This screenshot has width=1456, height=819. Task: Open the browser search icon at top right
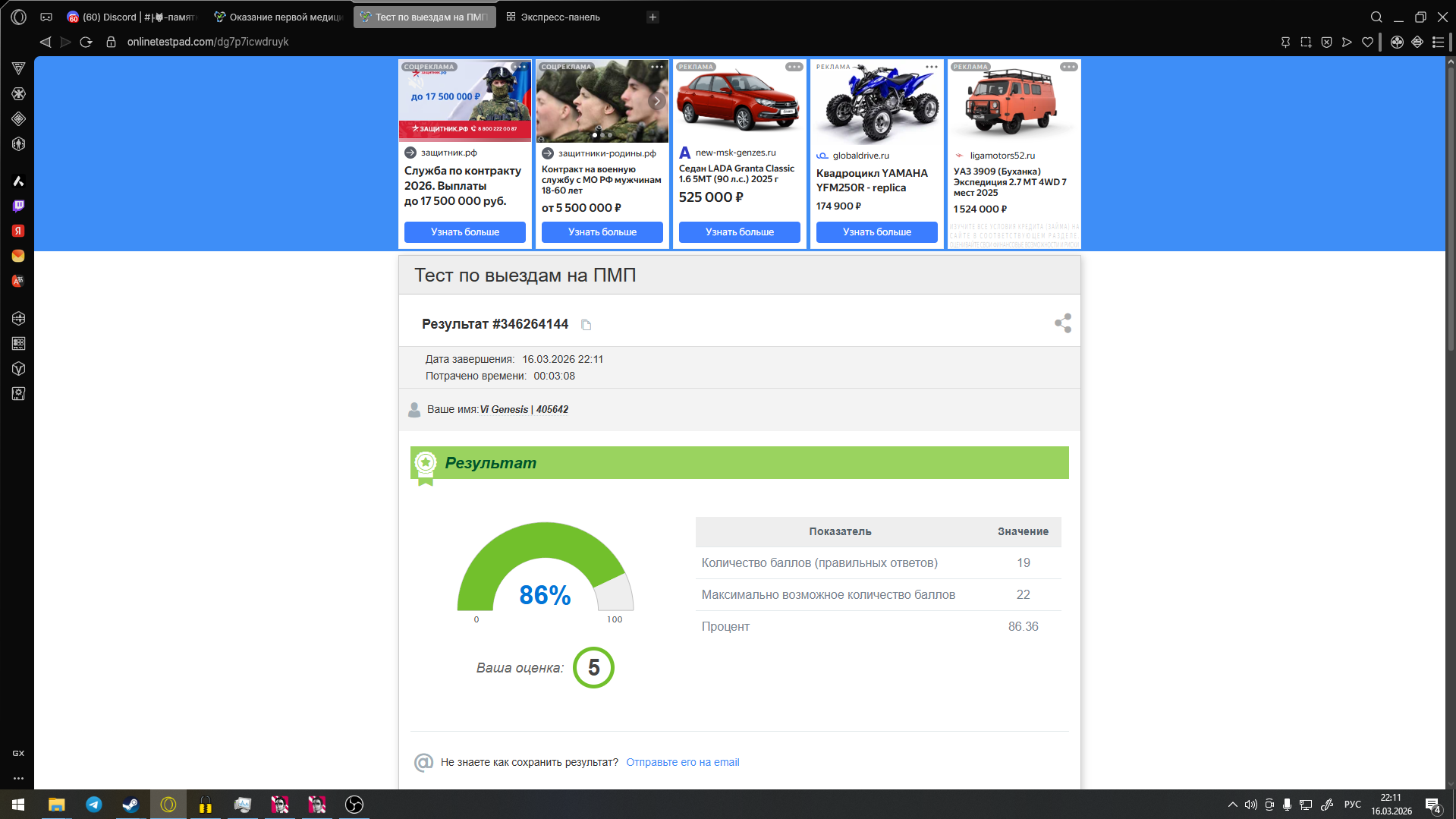point(1376,17)
